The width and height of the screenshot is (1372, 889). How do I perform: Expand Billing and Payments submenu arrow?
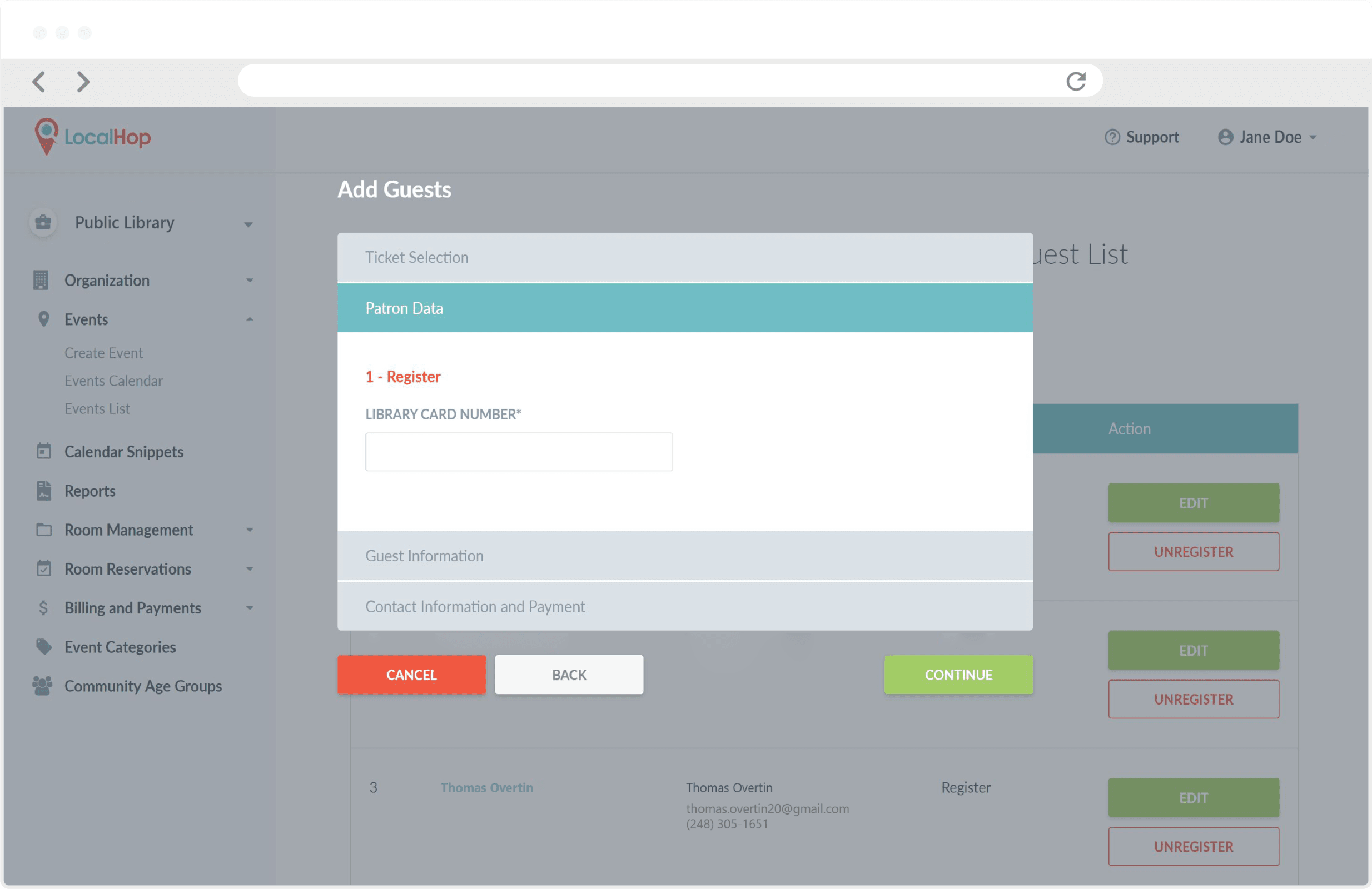(x=250, y=607)
